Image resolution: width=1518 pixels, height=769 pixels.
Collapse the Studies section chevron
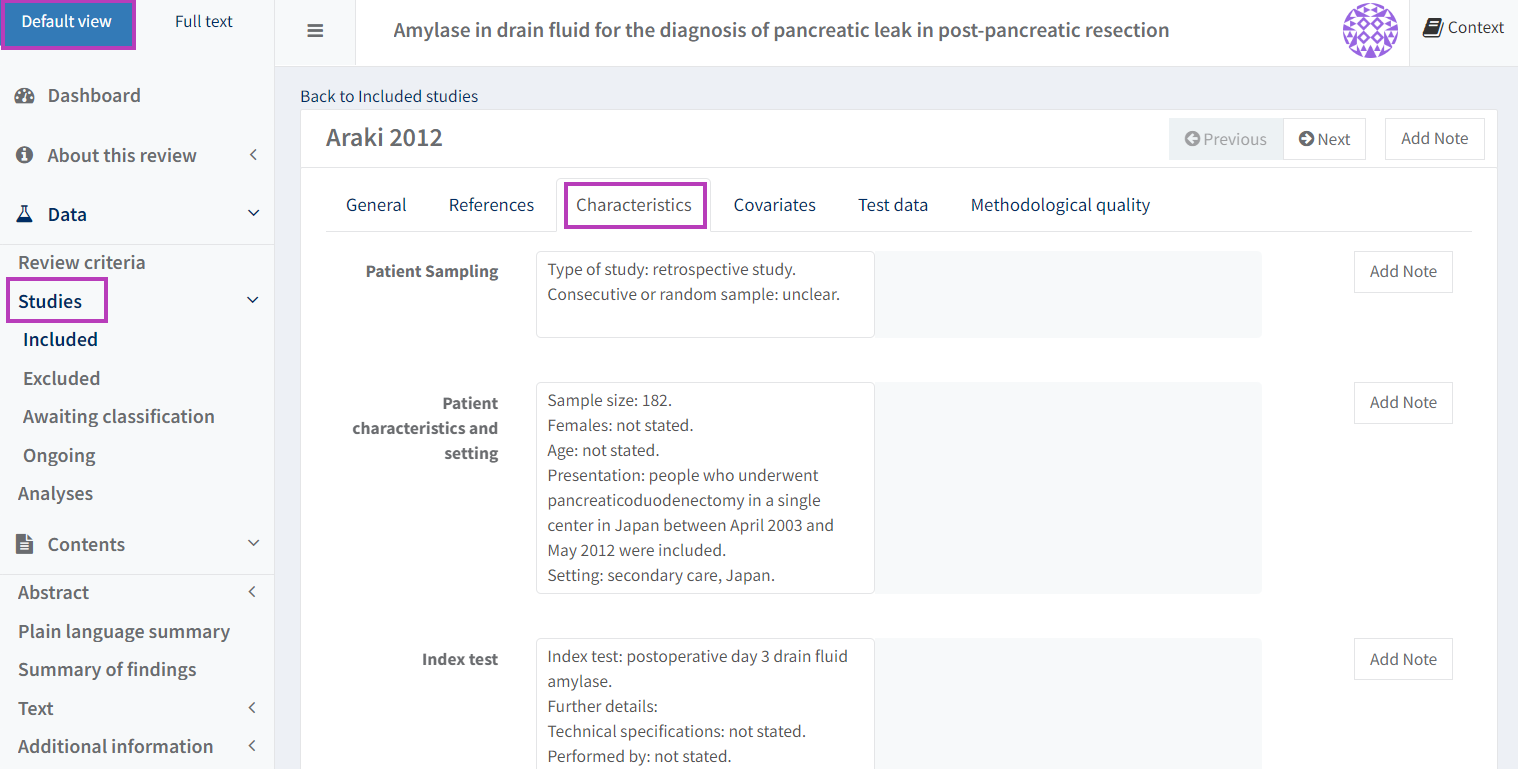[253, 301]
